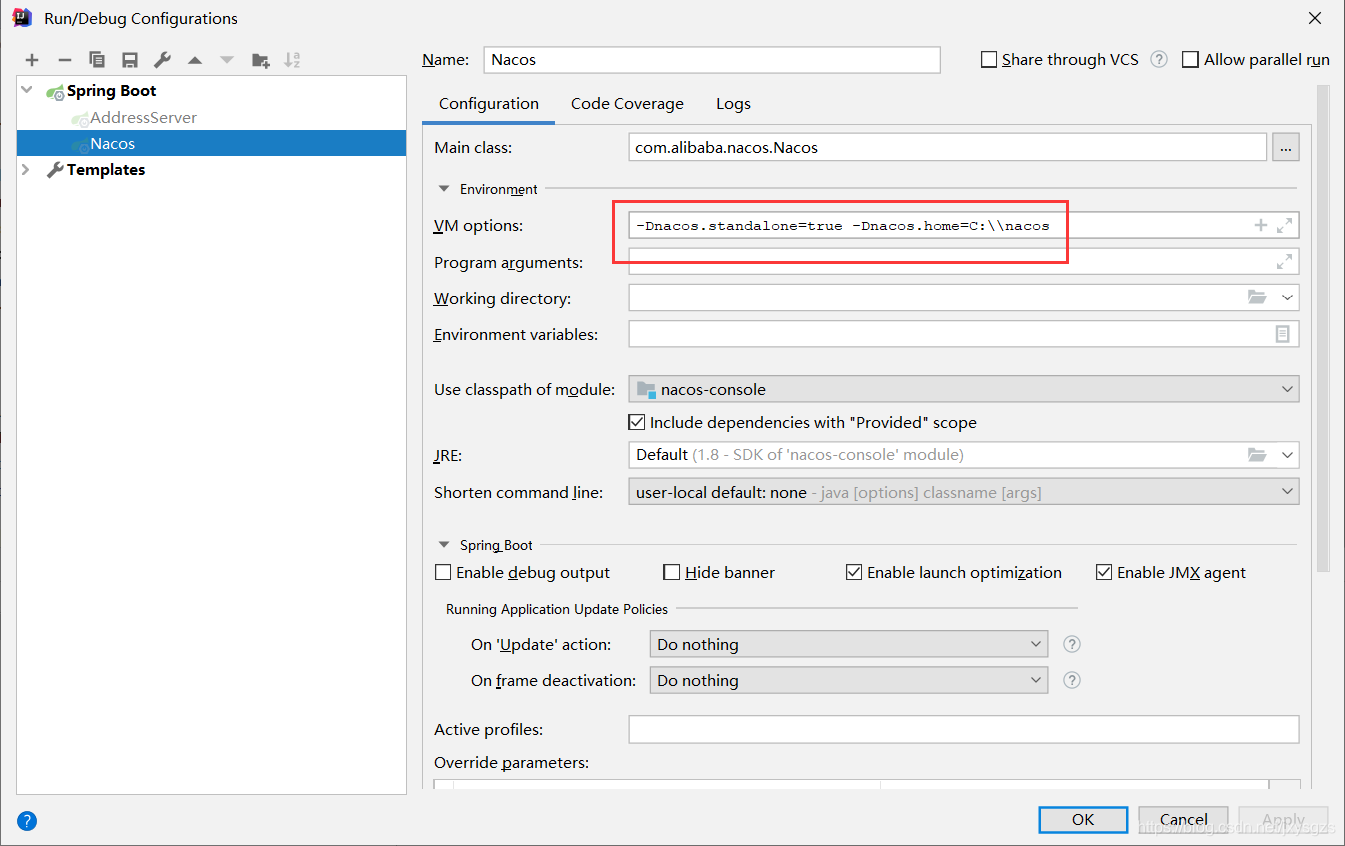Open edit templates wrench icon
The height and width of the screenshot is (846, 1345).
(x=162, y=60)
